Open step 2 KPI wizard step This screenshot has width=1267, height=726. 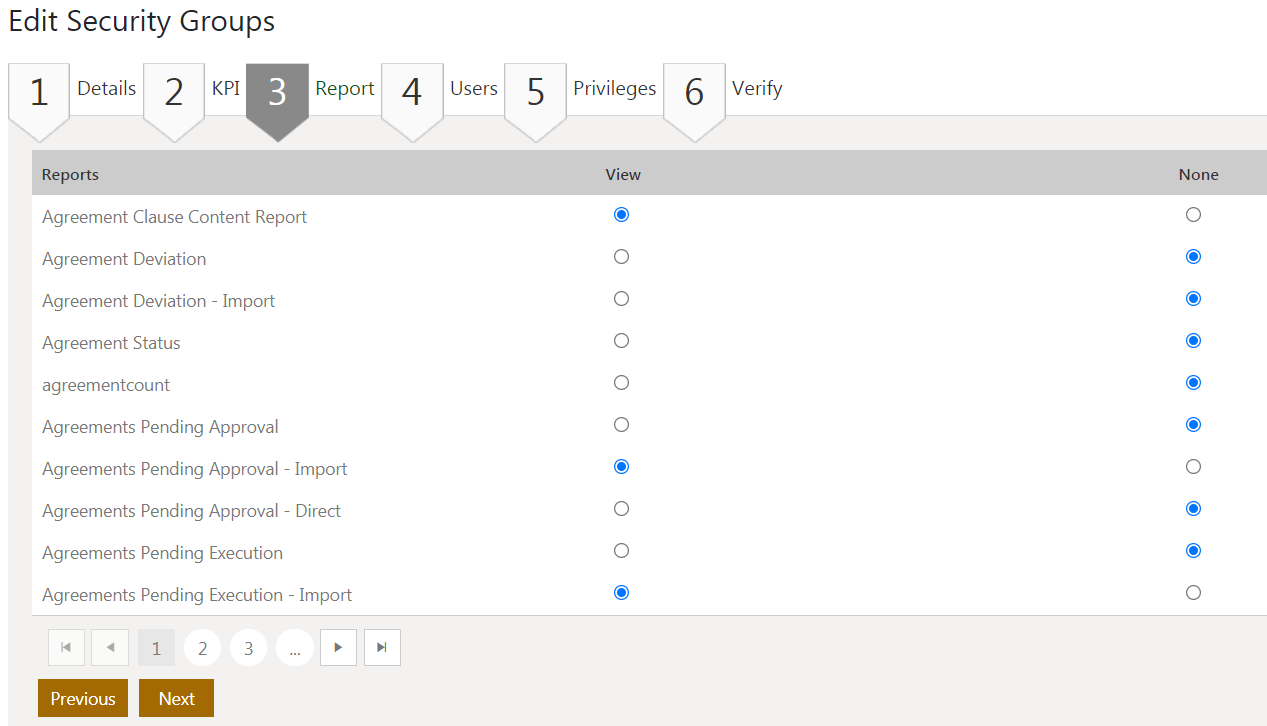tap(174, 92)
